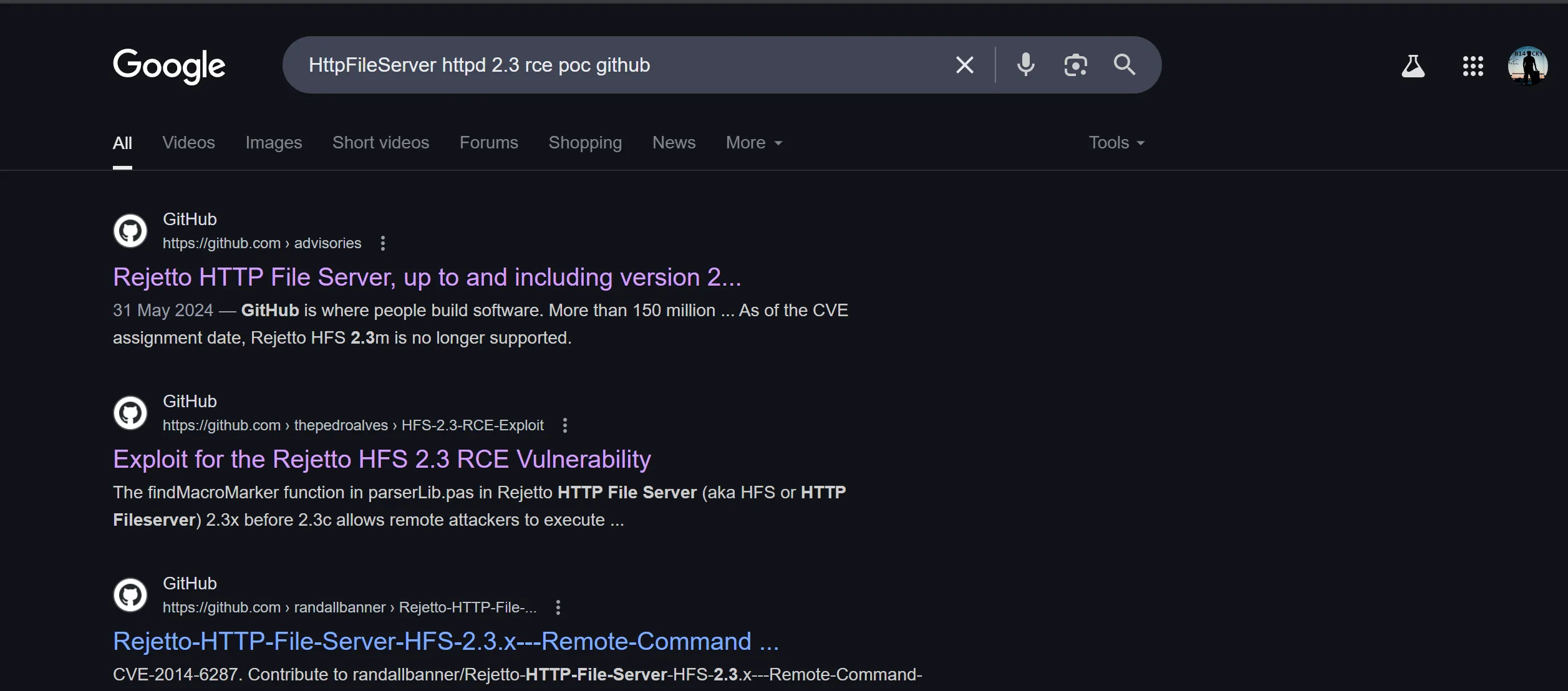Screen dimensions: 1568x691
Task: Open the Google apps grid
Action: coord(1473,65)
